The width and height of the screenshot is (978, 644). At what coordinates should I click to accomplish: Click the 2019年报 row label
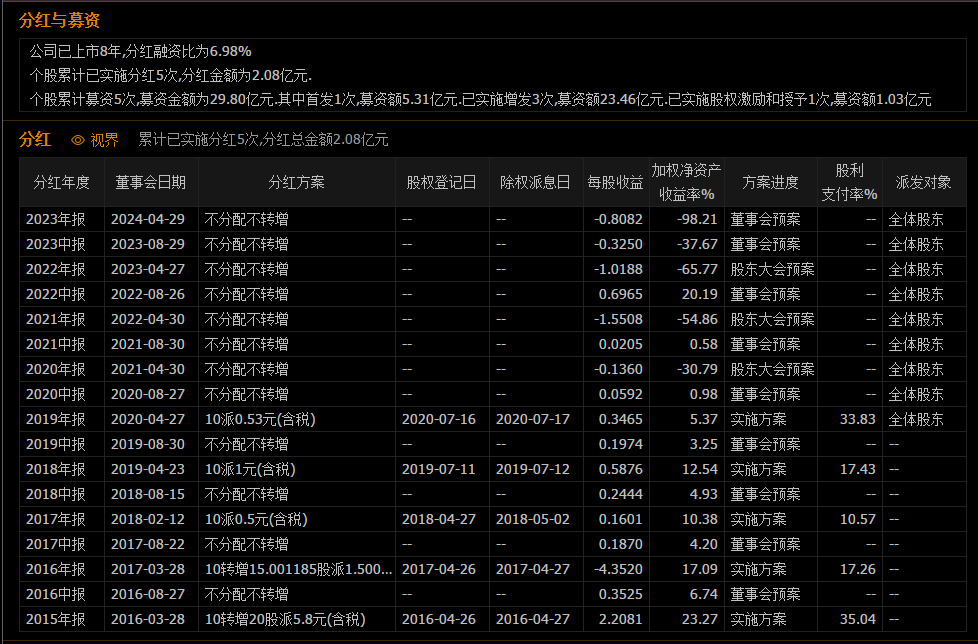56,419
